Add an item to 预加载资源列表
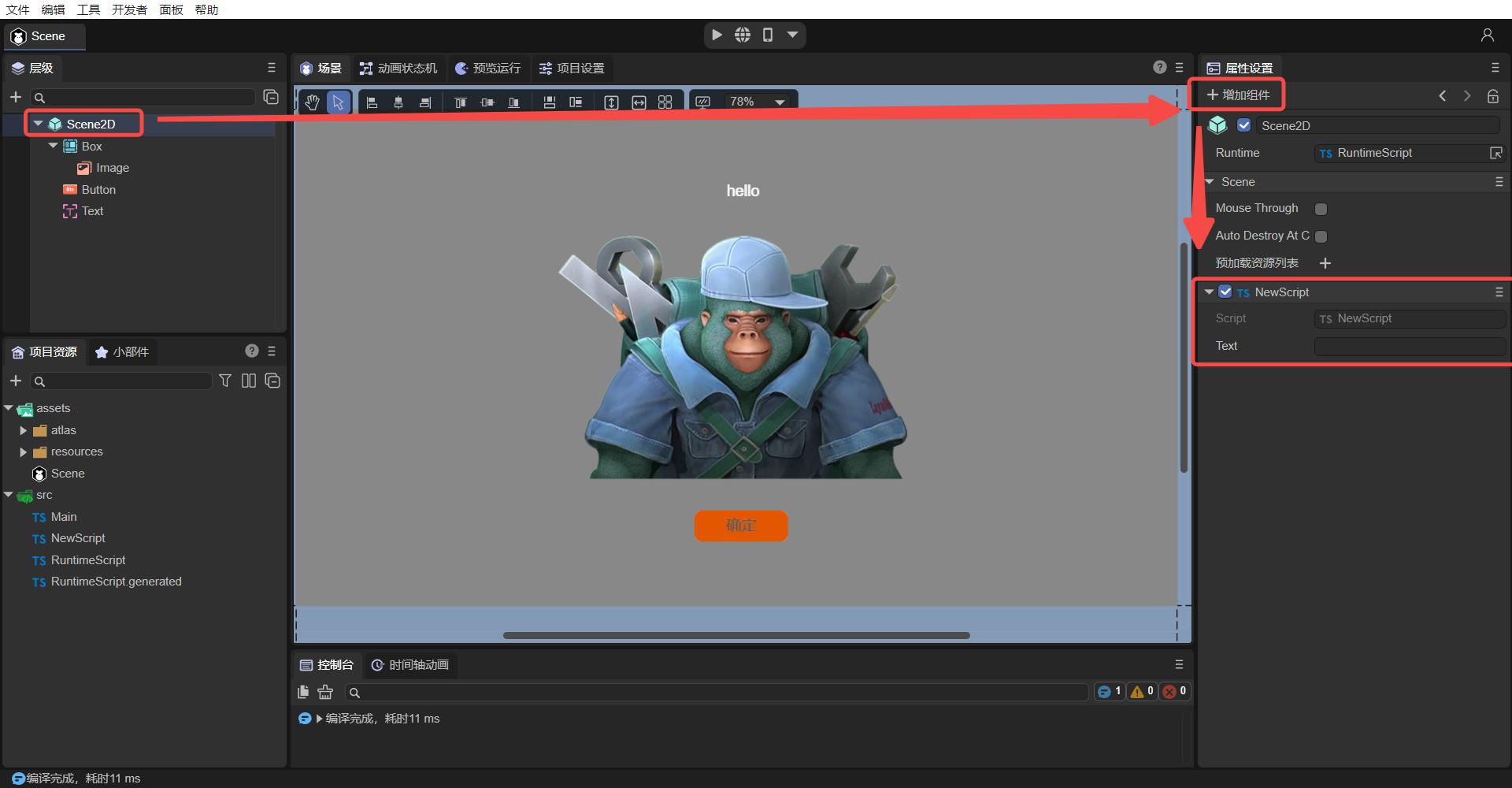 (1325, 263)
